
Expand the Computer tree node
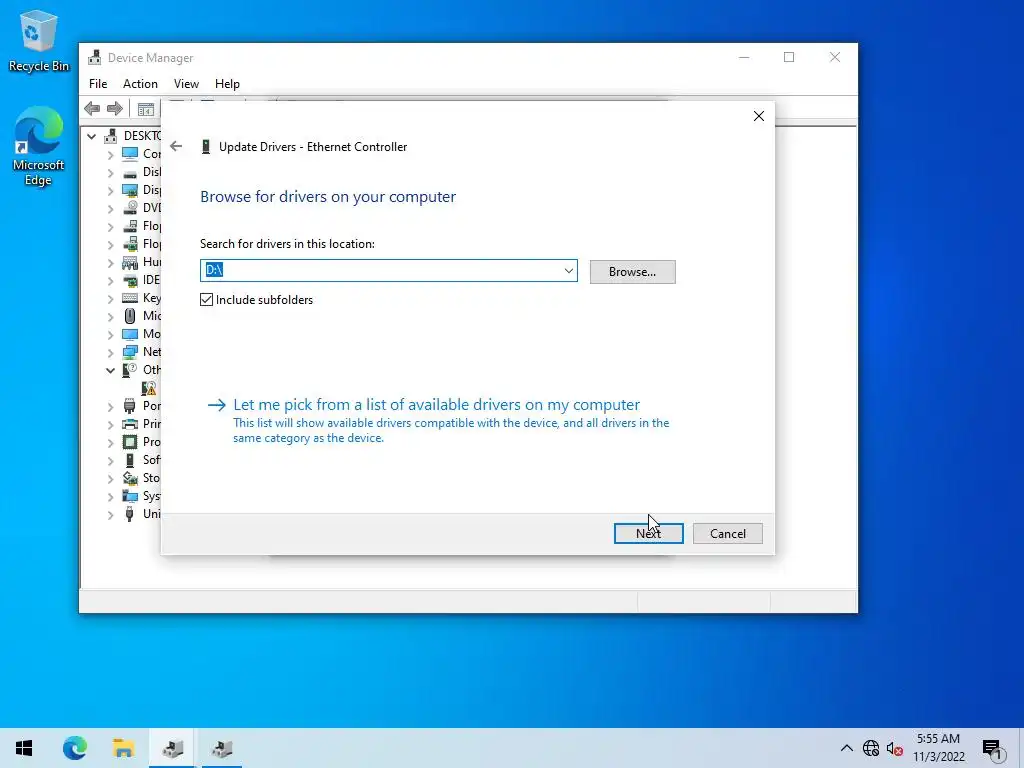[x=110, y=155]
